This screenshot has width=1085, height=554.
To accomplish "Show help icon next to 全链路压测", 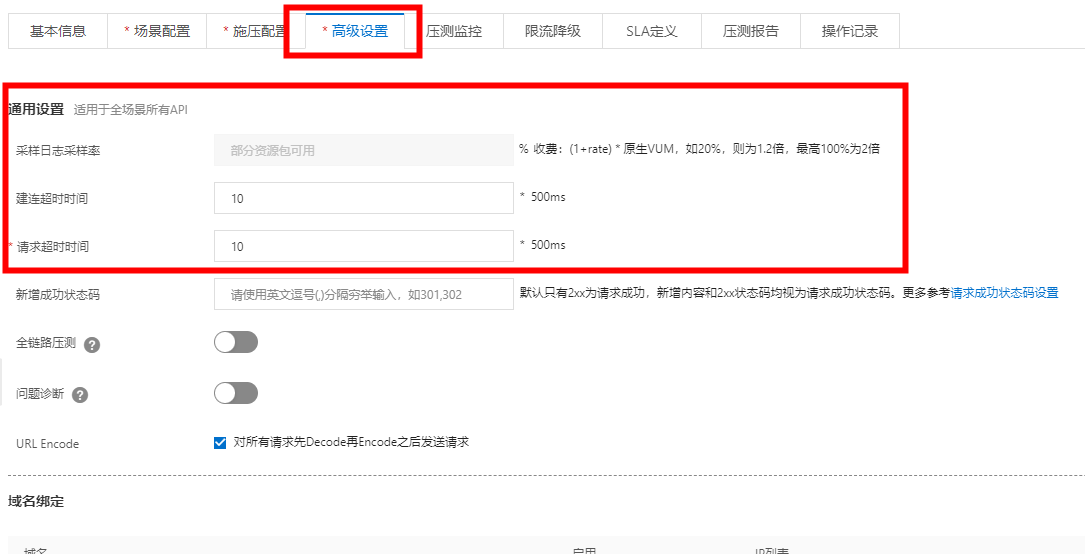I will [91, 344].
